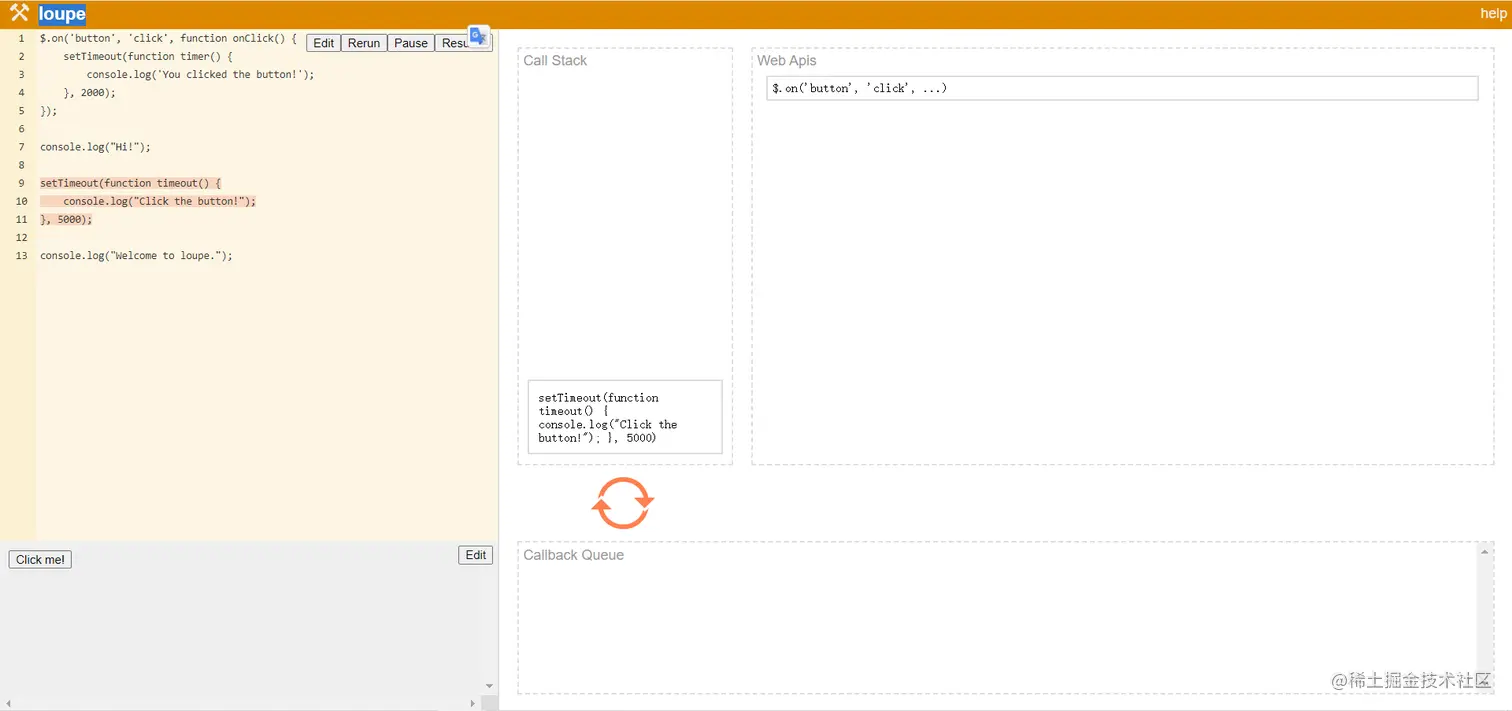Click the 'You clicked the button!' log line
The width and height of the screenshot is (1512, 711).
coord(200,74)
